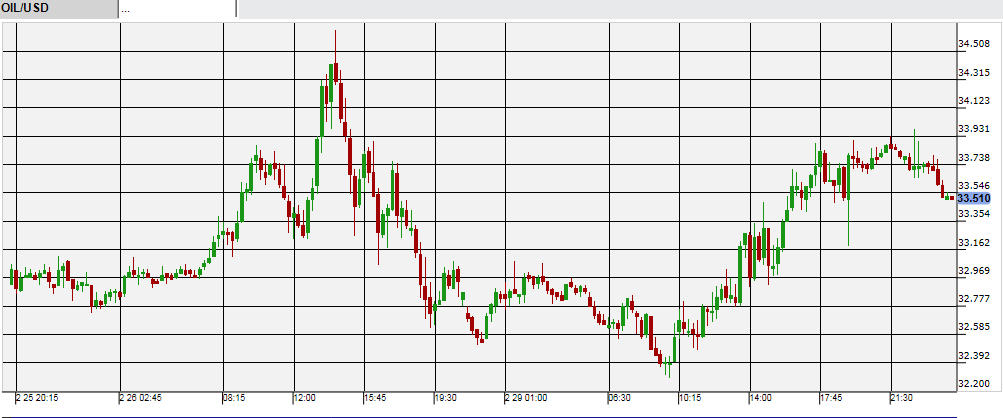Image resolution: width=1003 pixels, height=418 pixels.
Task: Click the highlighted current price 33.510 label
Action: [973, 199]
